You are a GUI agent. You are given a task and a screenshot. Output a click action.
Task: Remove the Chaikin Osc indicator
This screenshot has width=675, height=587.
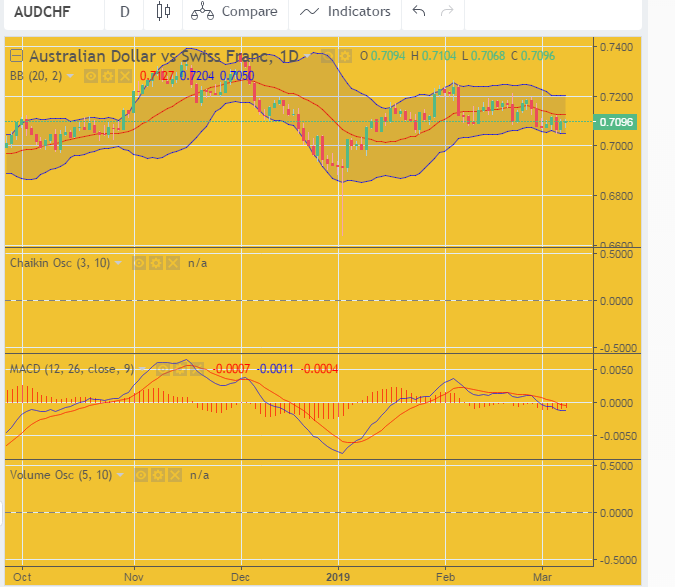(172, 263)
